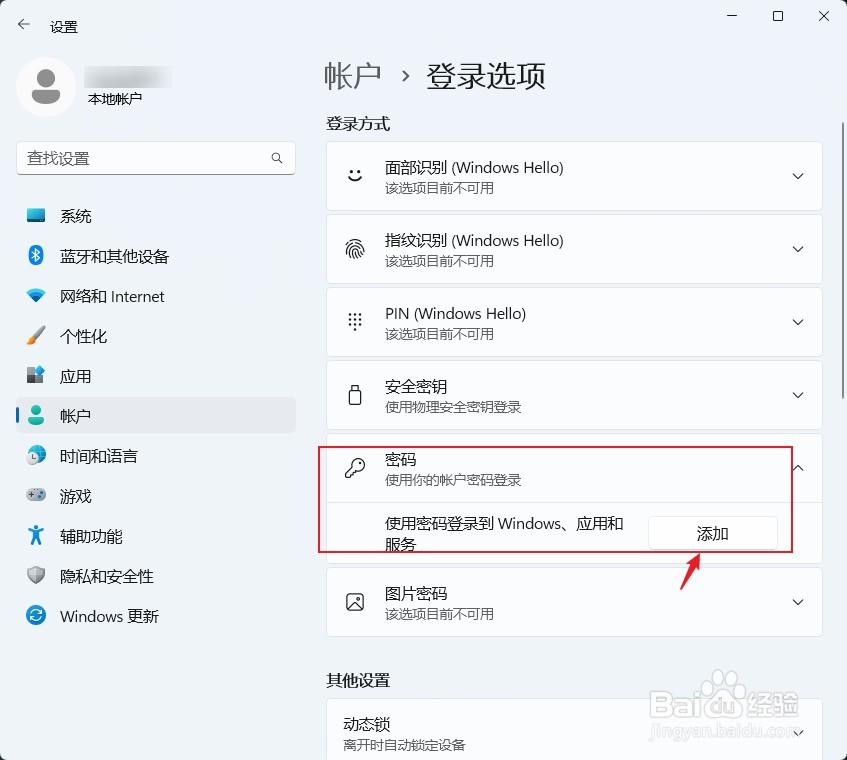Click the password key icon
847x760 pixels.
[355, 468]
